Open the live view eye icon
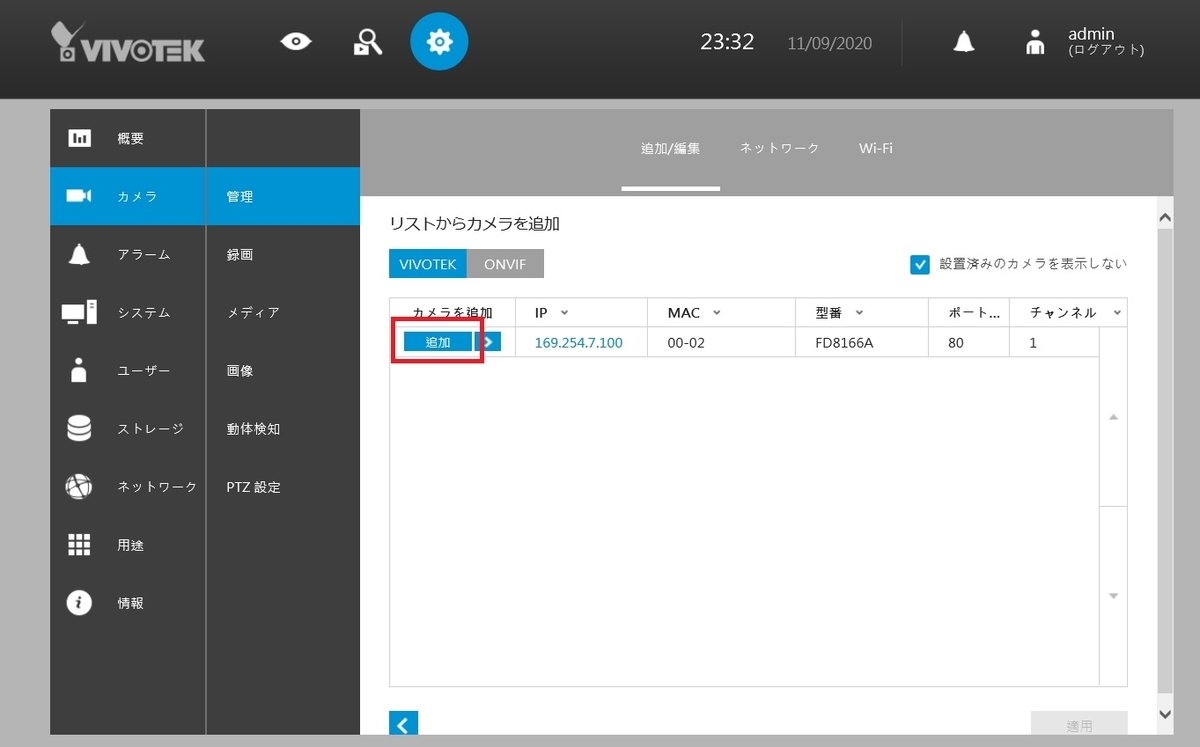Screen dimensions: 1200x747 click(296, 41)
